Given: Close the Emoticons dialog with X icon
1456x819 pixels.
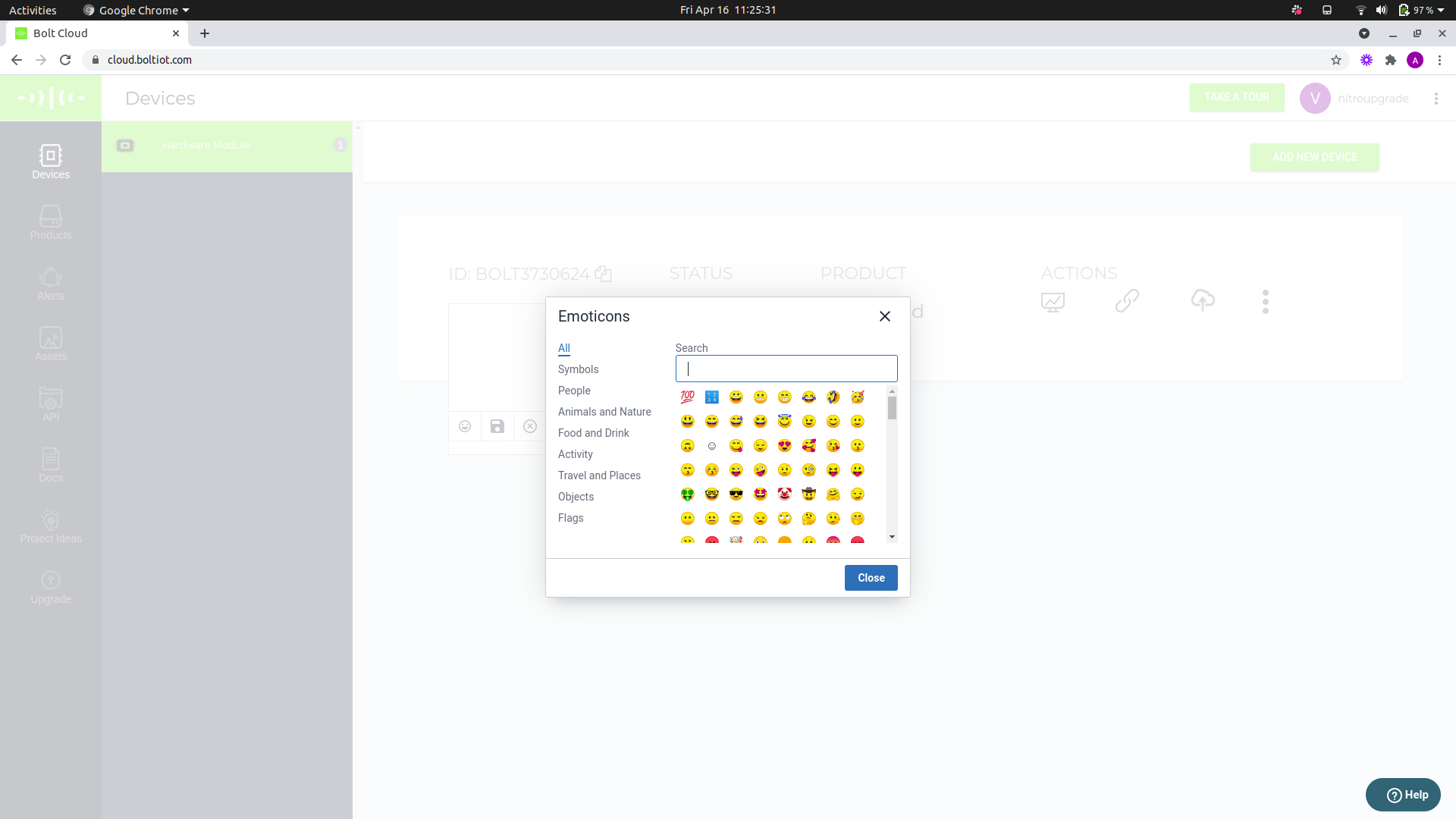Looking at the screenshot, I should point(884,316).
